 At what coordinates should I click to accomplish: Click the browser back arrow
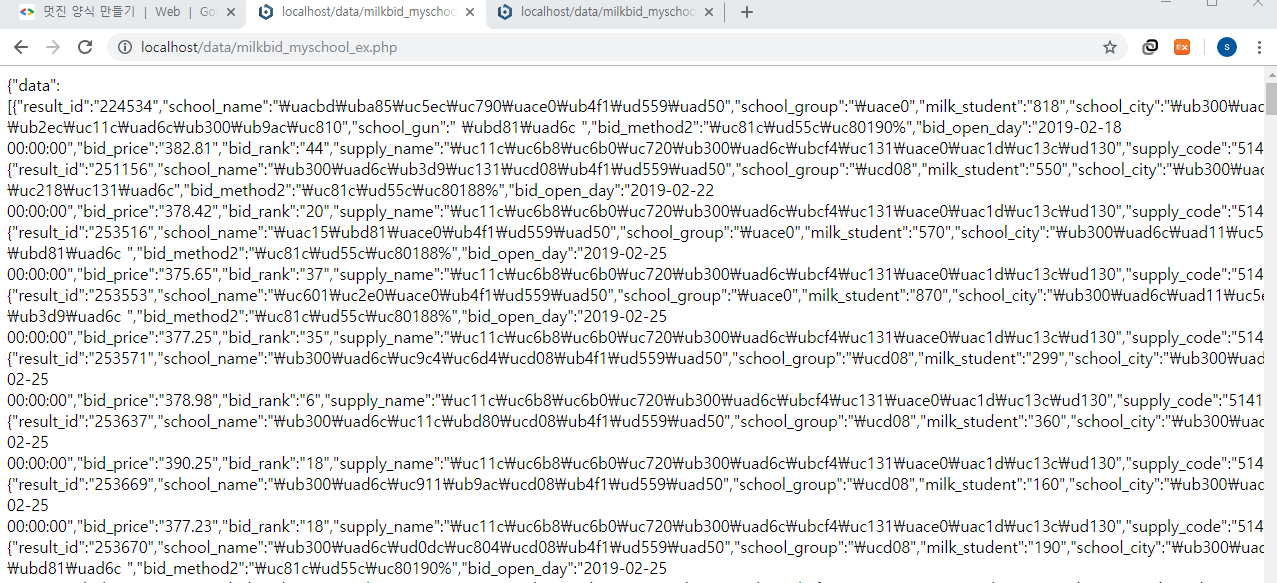point(21,47)
